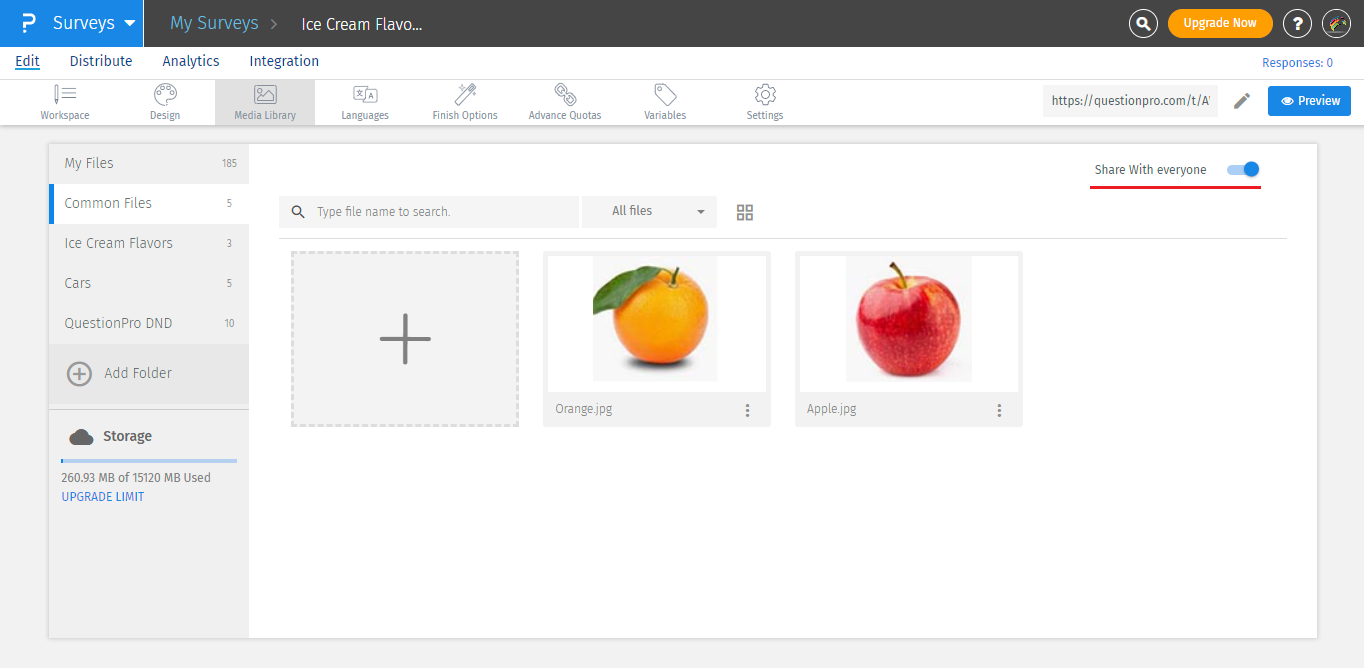Switch to the Distribute tab
Image resolution: width=1364 pixels, height=668 pixels.
(101, 61)
